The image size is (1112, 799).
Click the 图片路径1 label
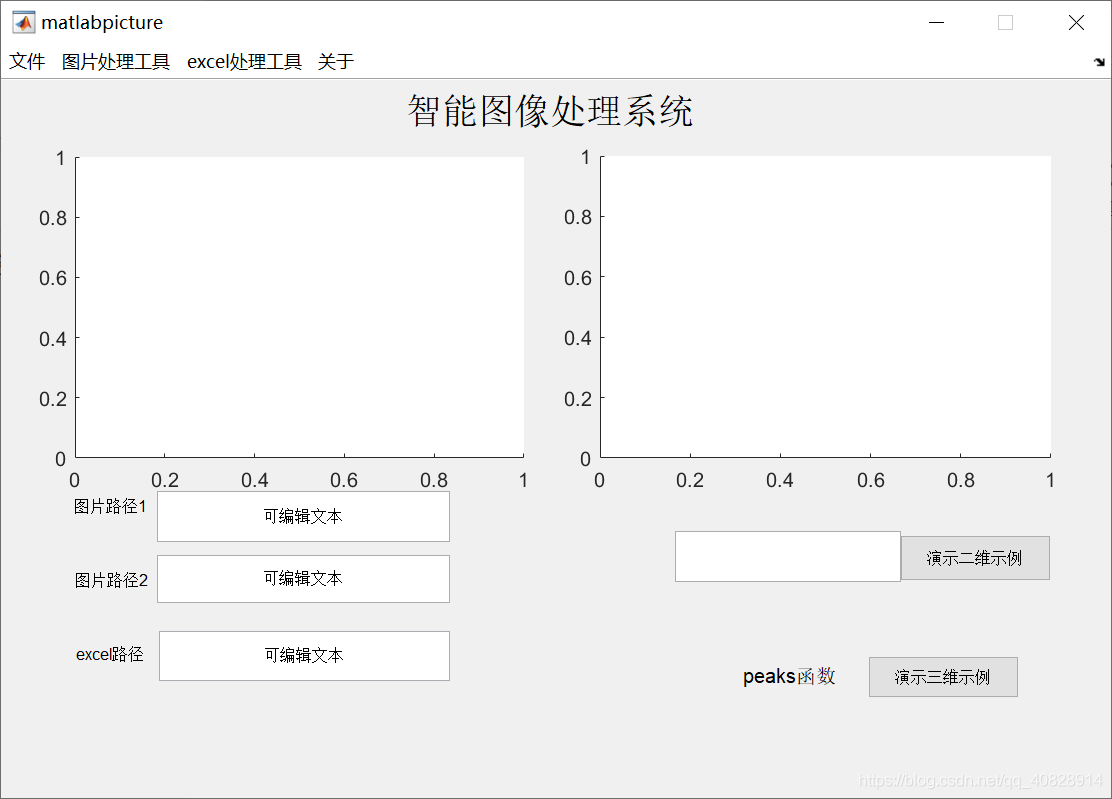point(112,507)
